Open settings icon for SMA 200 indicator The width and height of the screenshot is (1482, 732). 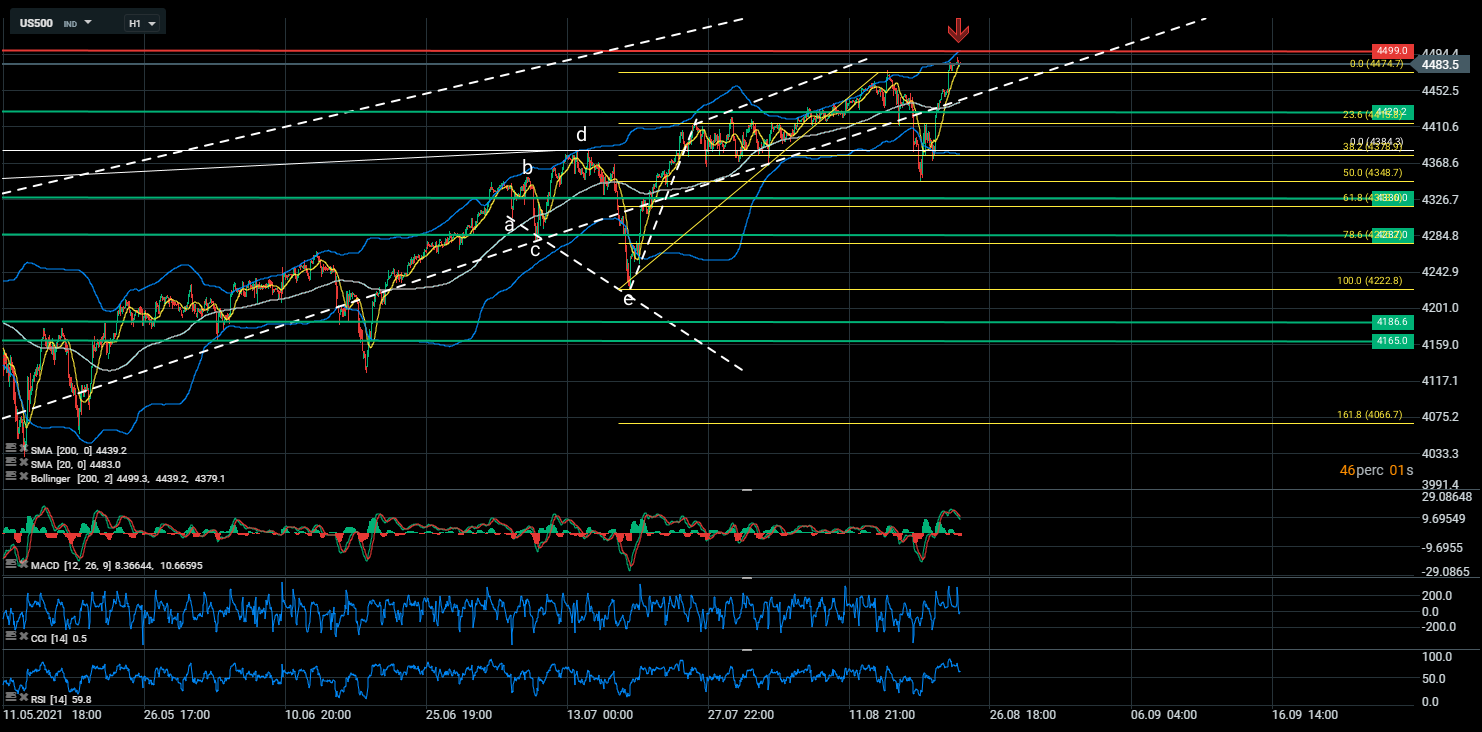[10, 450]
